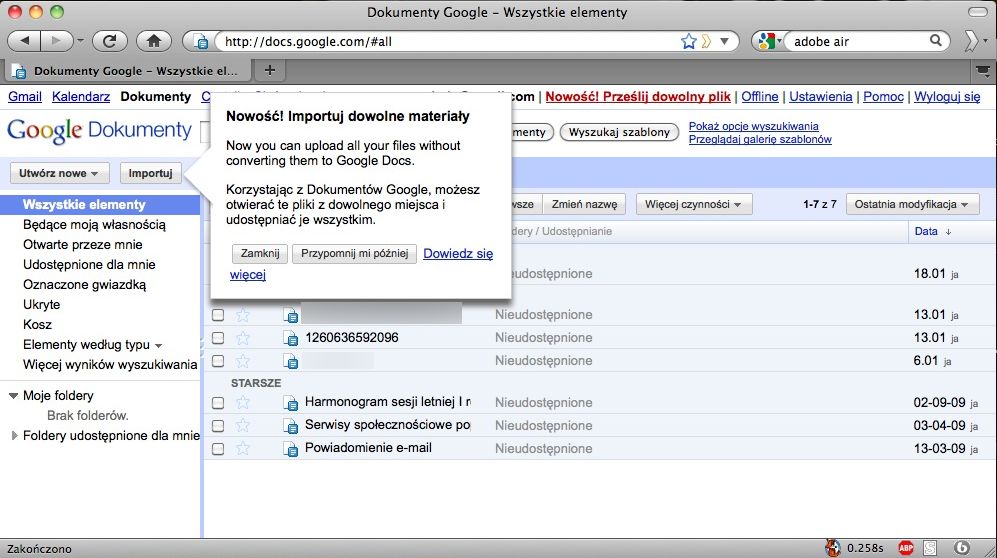This screenshot has height=558, width=997.
Task: Click Zamknij button in popup
Action: [260, 253]
